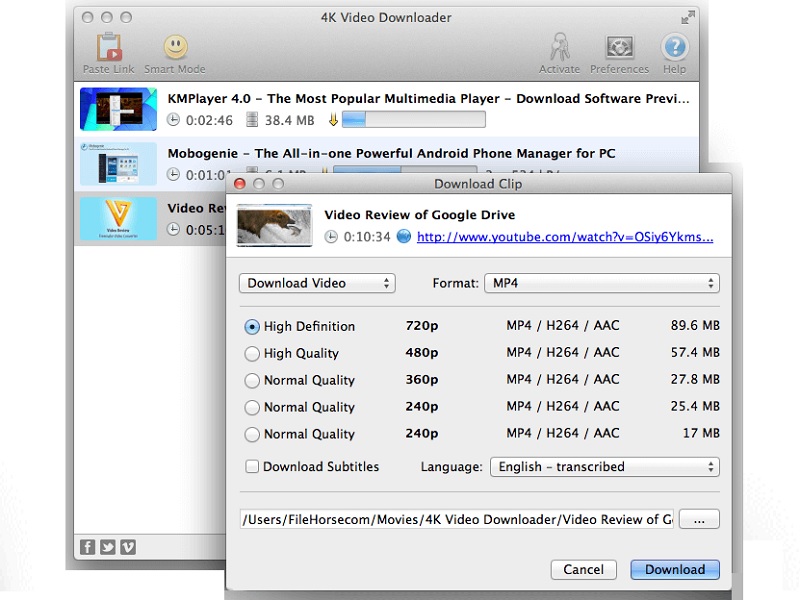Click file size icon beside 38.4 MB

click(x=252, y=120)
